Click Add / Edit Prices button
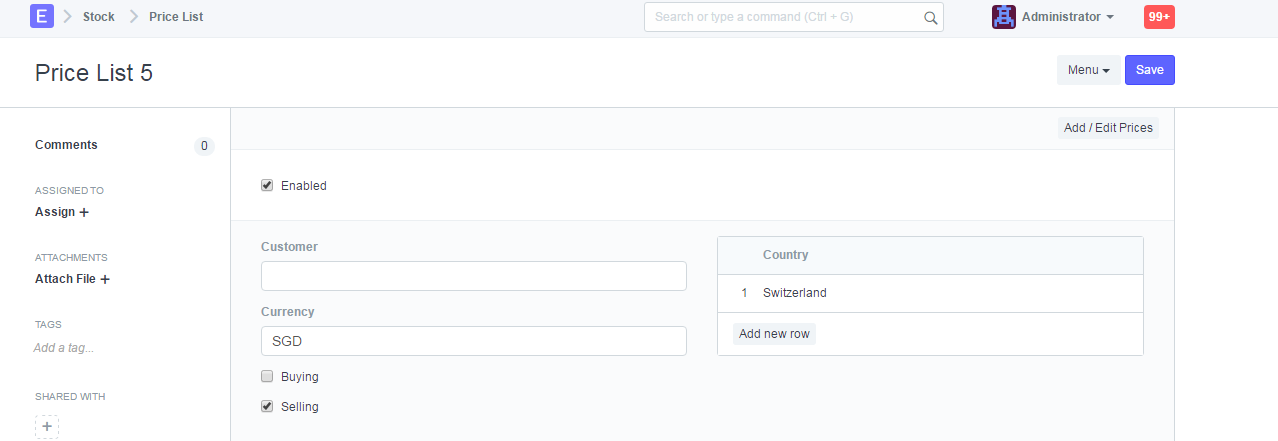The width and height of the screenshot is (1278, 441). (x=1108, y=128)
